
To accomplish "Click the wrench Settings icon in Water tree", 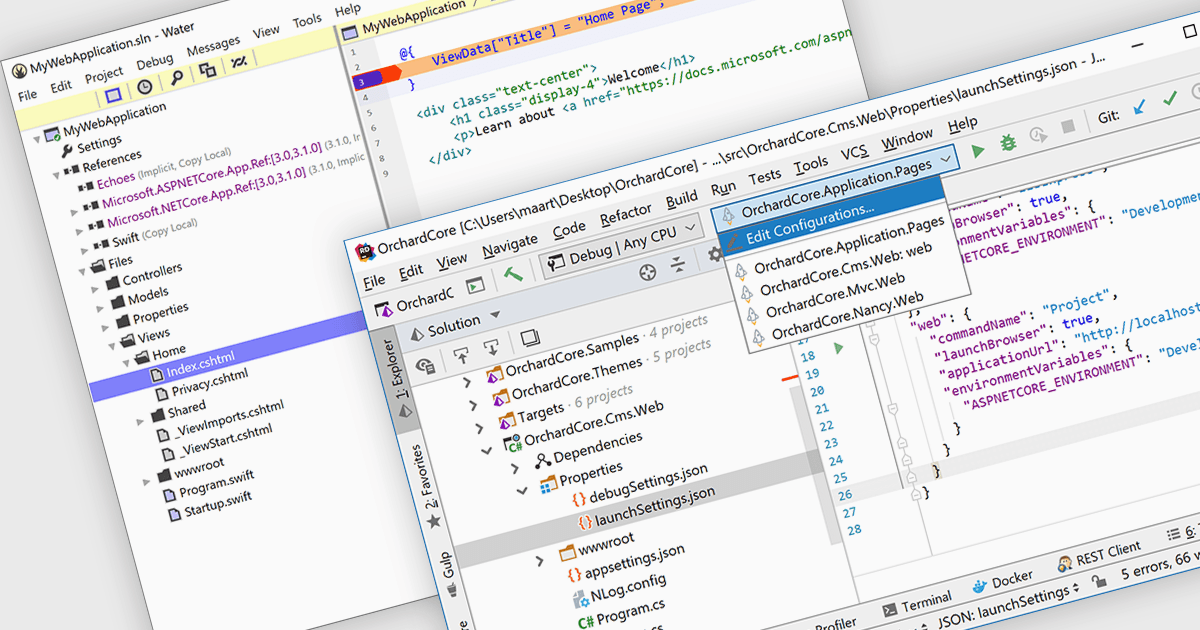I will pos(68,151).
